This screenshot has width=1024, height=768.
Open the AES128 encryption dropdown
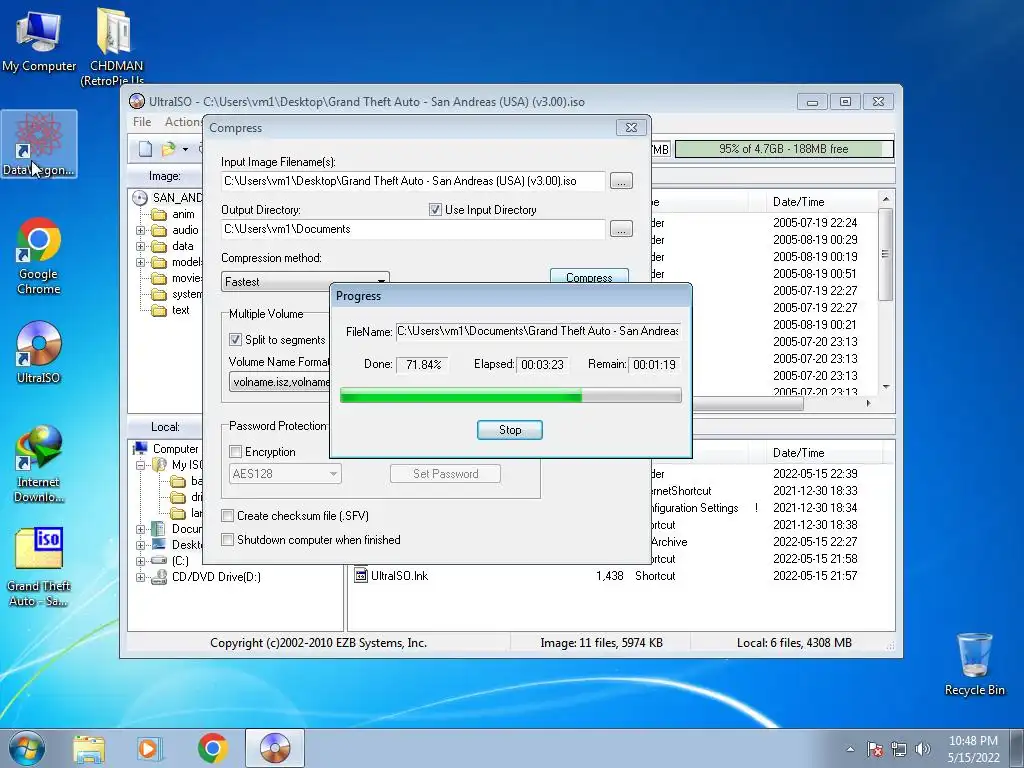click(285, 474)
